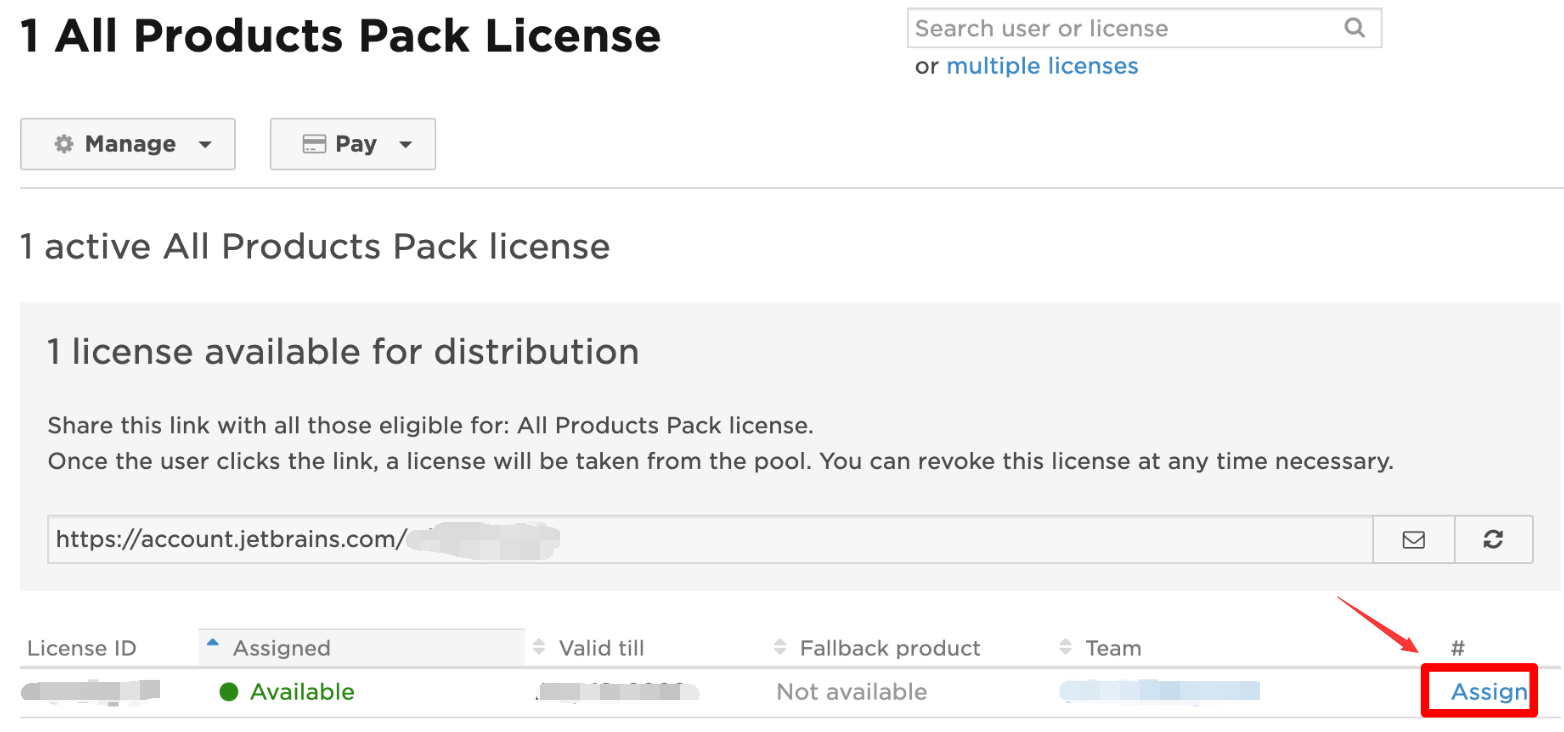Click the gear icon on Manage
The image size is (1564, 732).
(x=64, y=144)
